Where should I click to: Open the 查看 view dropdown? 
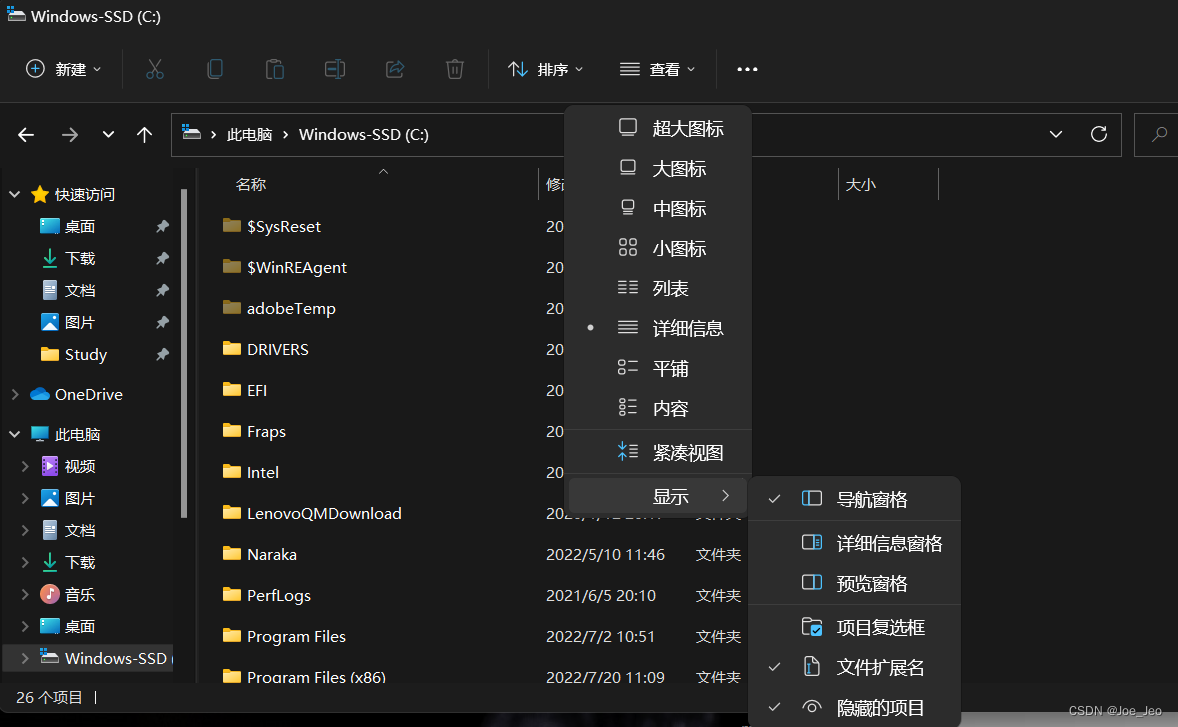pos(657,69)
